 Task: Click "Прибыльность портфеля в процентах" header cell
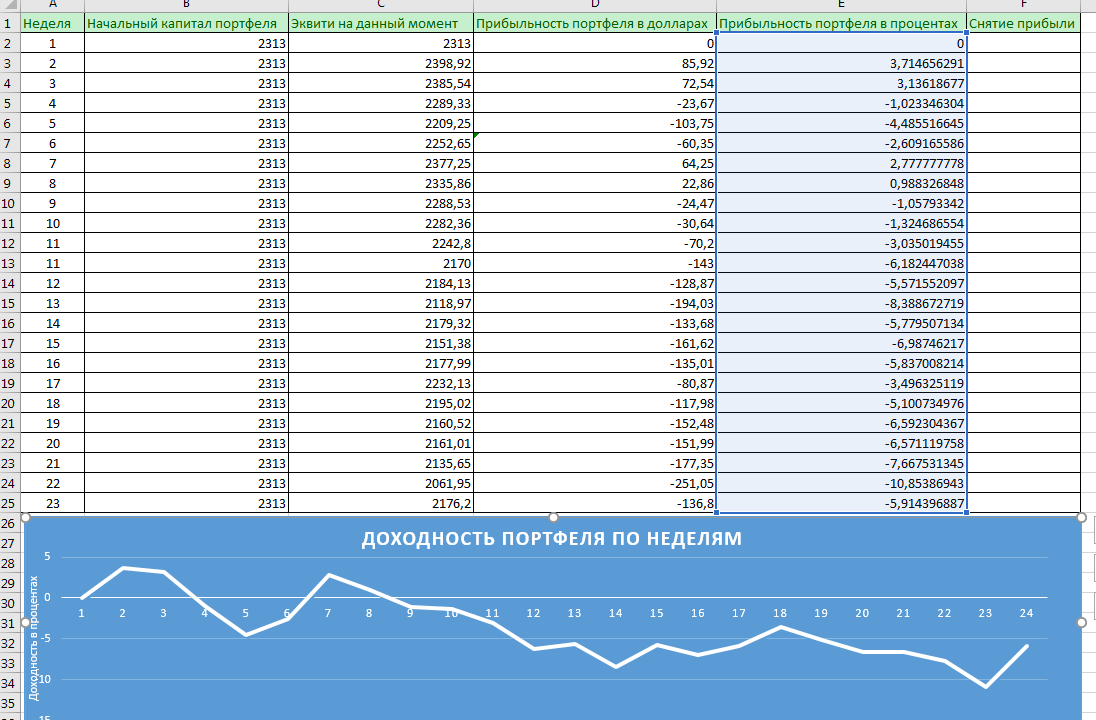[841, 23]
